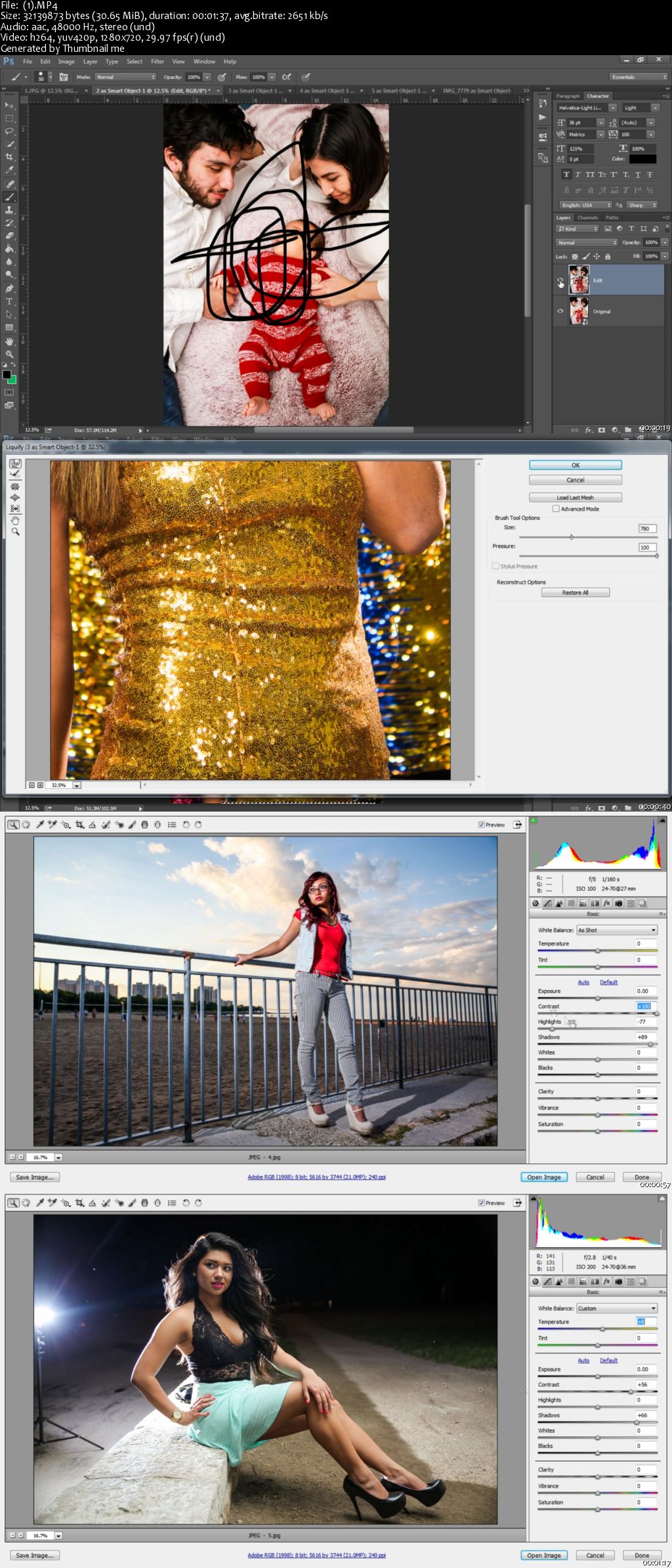
Task: Rotate image counterclockwise in 5.jpg Camera Raw
Action: click(x=186, y=1203)
